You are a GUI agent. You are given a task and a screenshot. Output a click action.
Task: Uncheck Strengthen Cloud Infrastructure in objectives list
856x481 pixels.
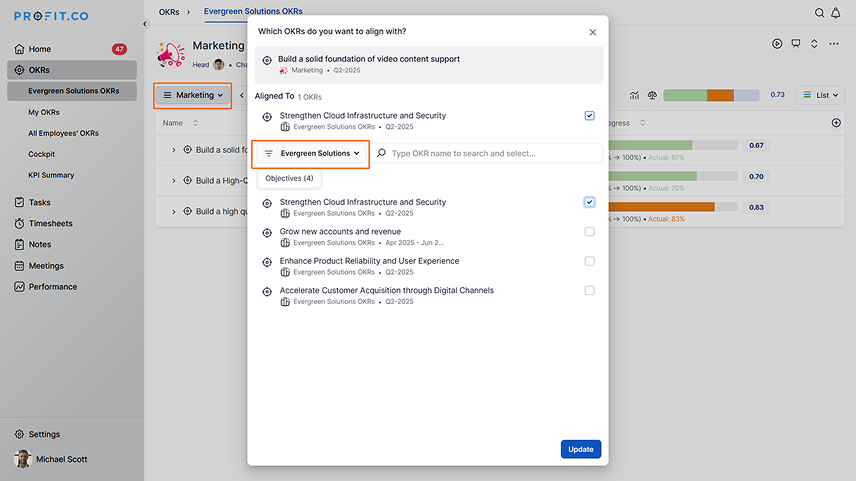click(590, 202)
